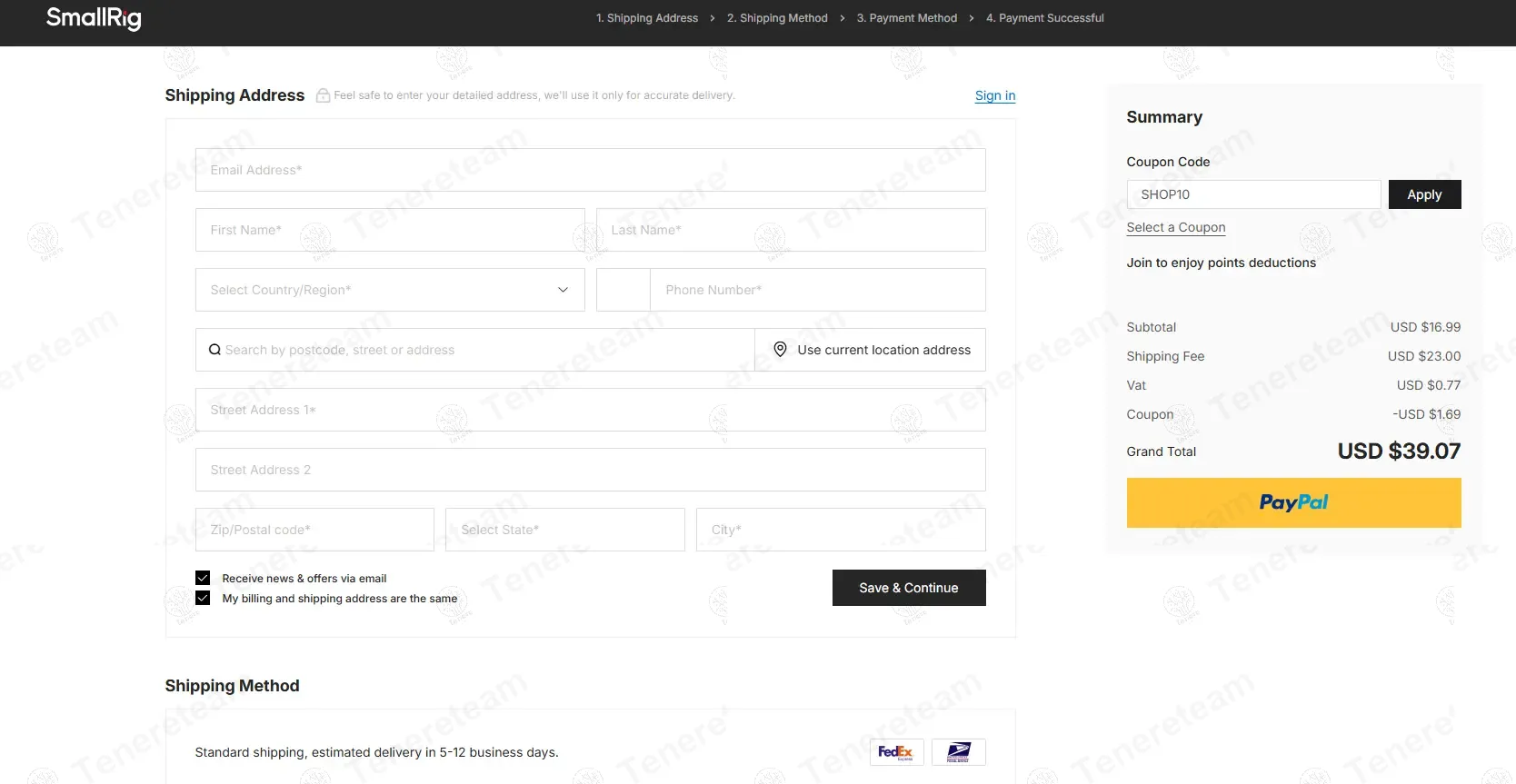Viewport: 1516px width, 784px height.
Task: Go to step 3. Payment Method
Action: 907,18
